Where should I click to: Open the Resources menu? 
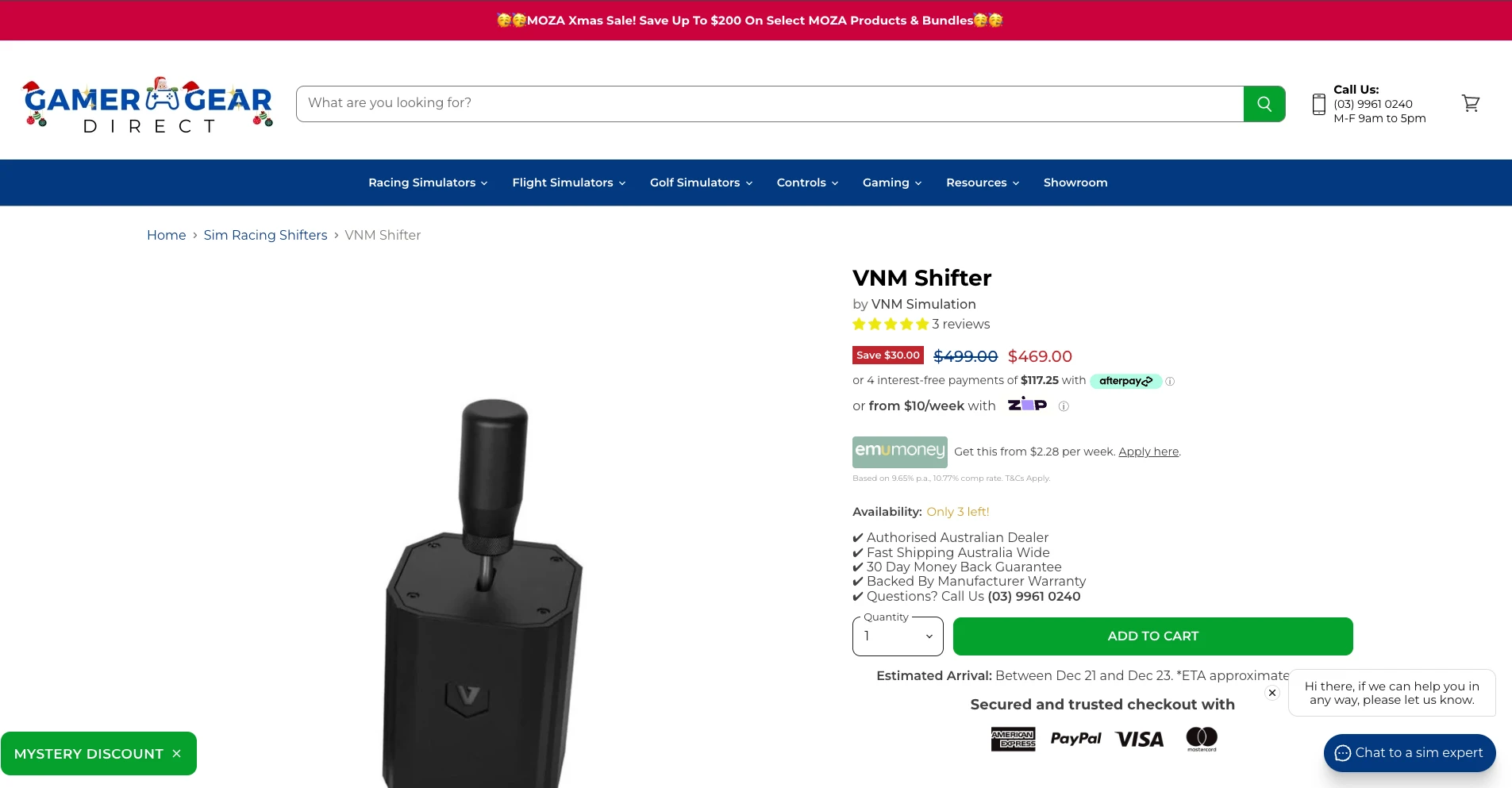pyautogui.click(x=983, y=183)
